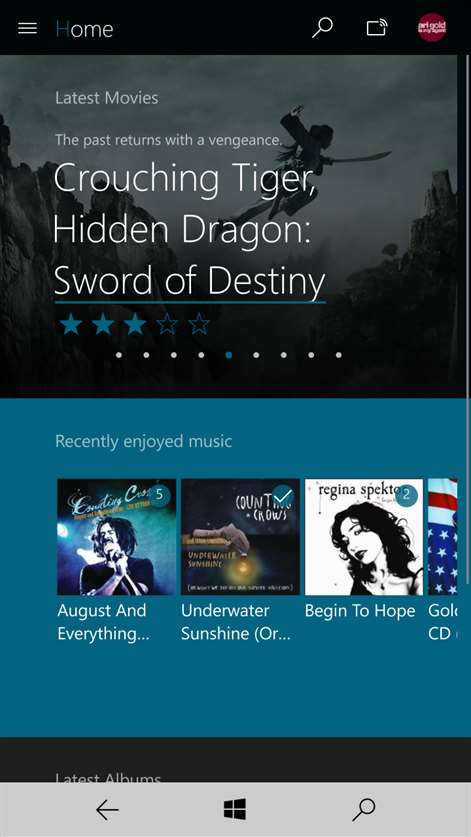Select the last carousel page dot

(x=339, y=355)
